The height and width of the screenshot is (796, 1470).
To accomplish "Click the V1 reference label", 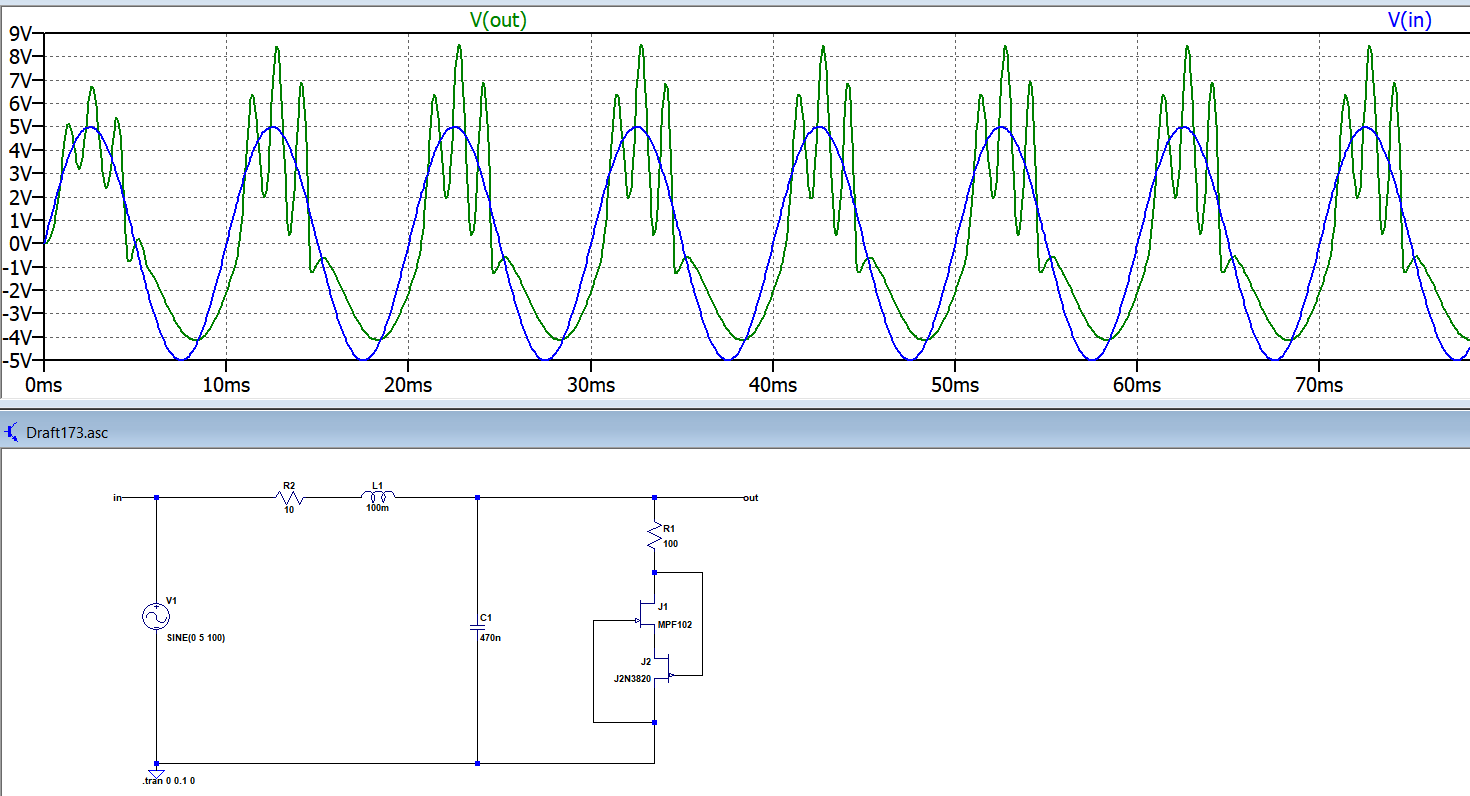I will click(x=171, y=600).
